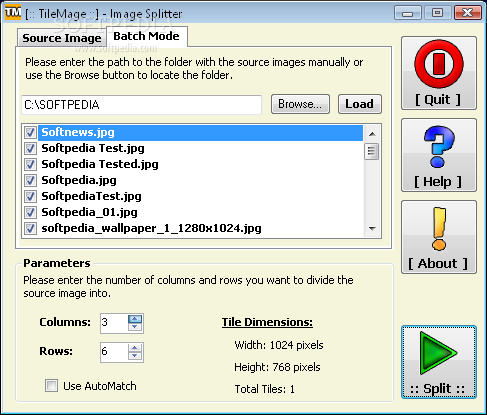Click the Load button
This screenshot has width=487, height=415.
(360, 104)
